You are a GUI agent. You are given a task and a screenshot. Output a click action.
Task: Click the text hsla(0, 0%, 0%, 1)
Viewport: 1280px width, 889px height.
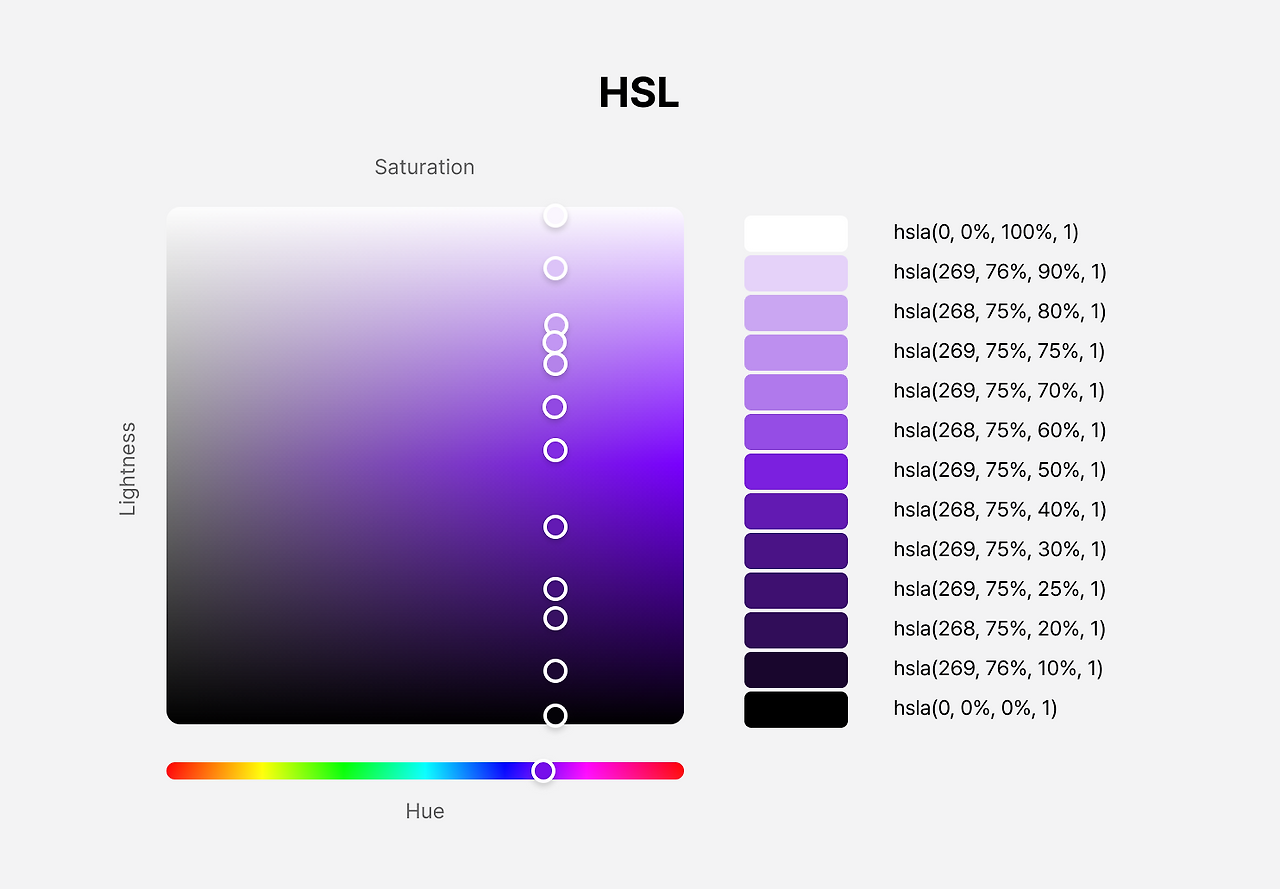975,708
